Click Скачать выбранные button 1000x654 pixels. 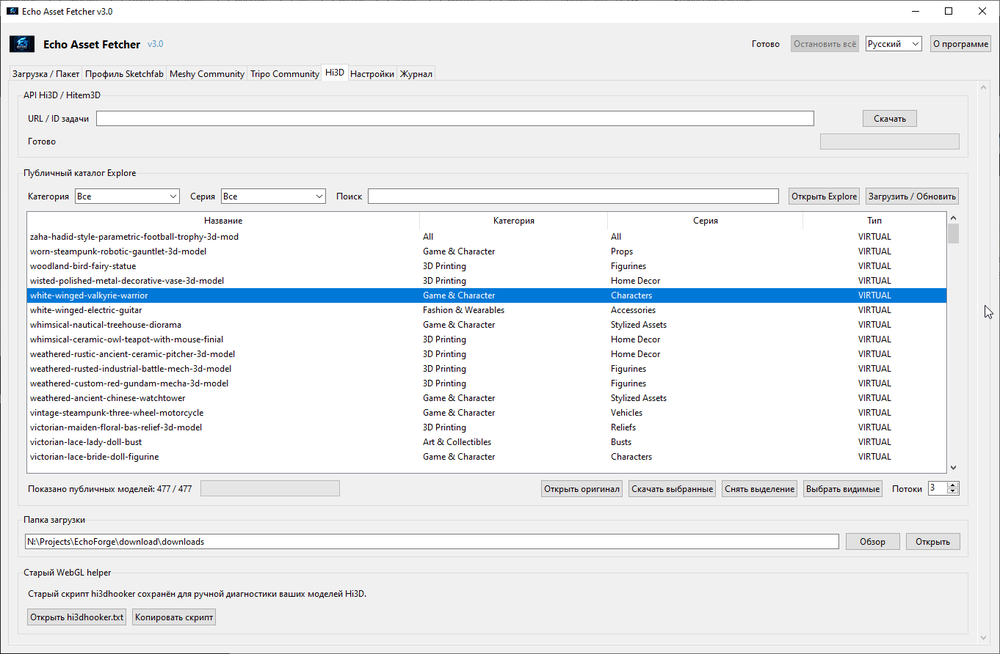point(672,489)
